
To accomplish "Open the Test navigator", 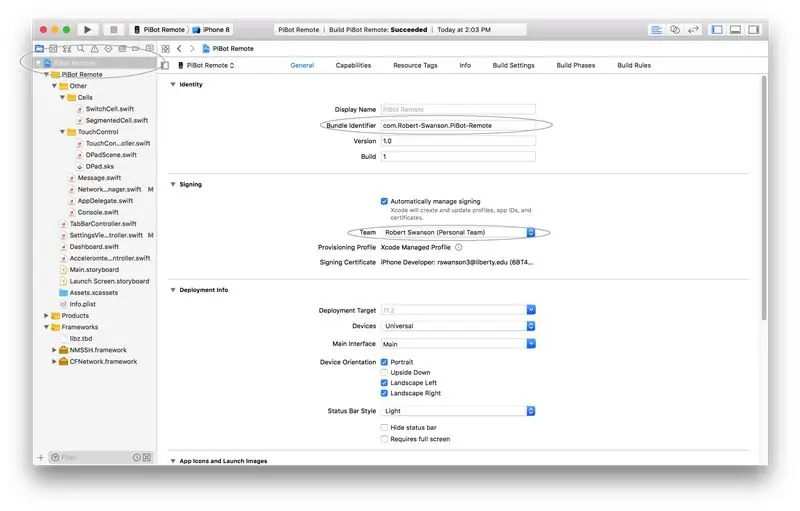I will pos(108,48).
